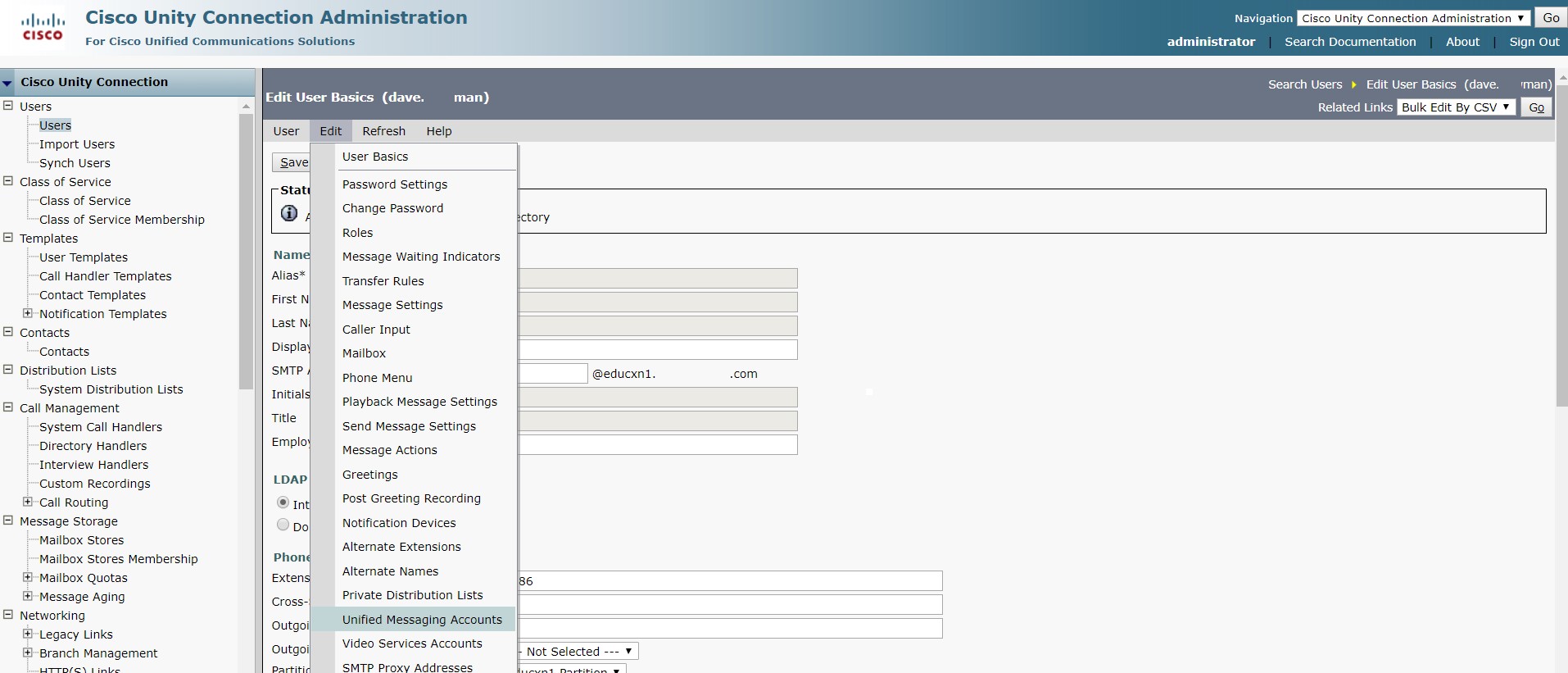Open System Distribution Lists in sidebar
The height and width of the screenshot is (673, 1568).
(111, 389)
